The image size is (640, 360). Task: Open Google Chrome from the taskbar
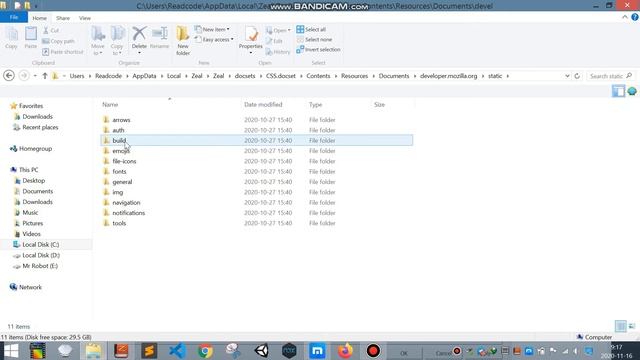(205, 351)
